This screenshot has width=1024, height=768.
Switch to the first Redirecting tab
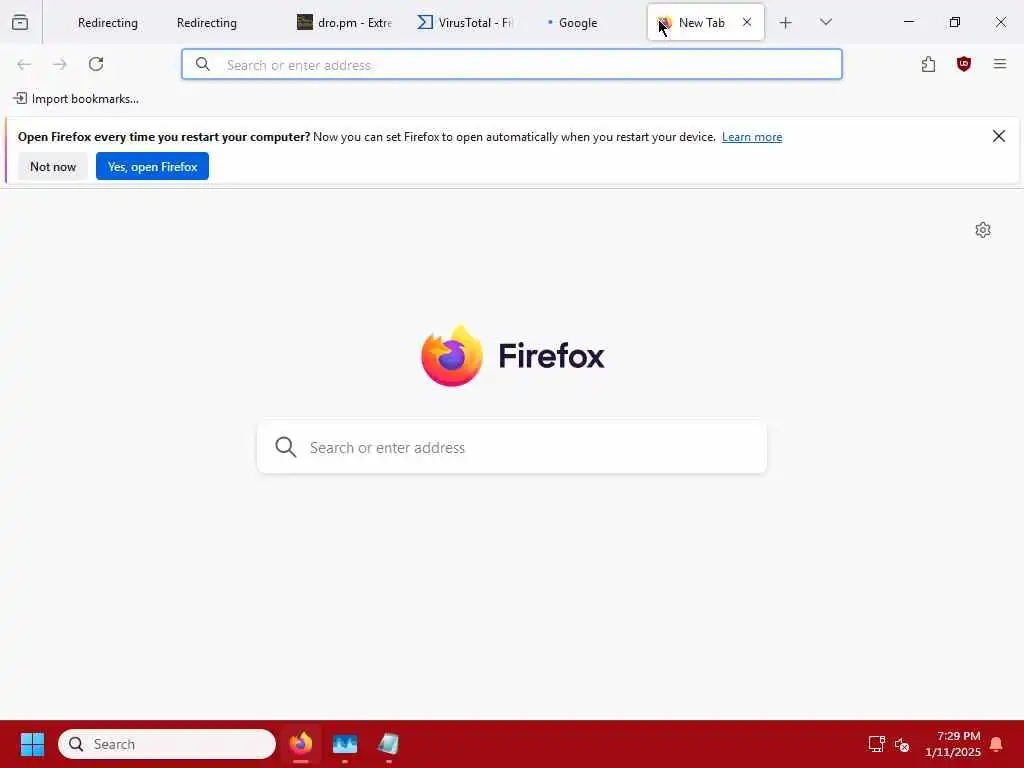click(108, 23)
